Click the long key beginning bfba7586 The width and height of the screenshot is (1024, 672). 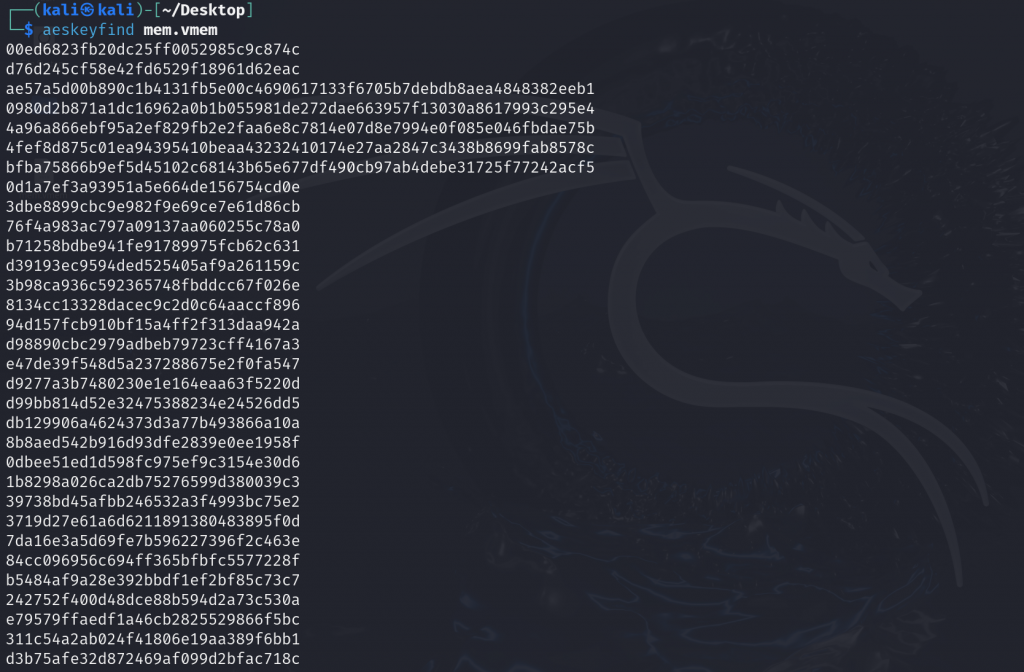click(x=300, y=167)
